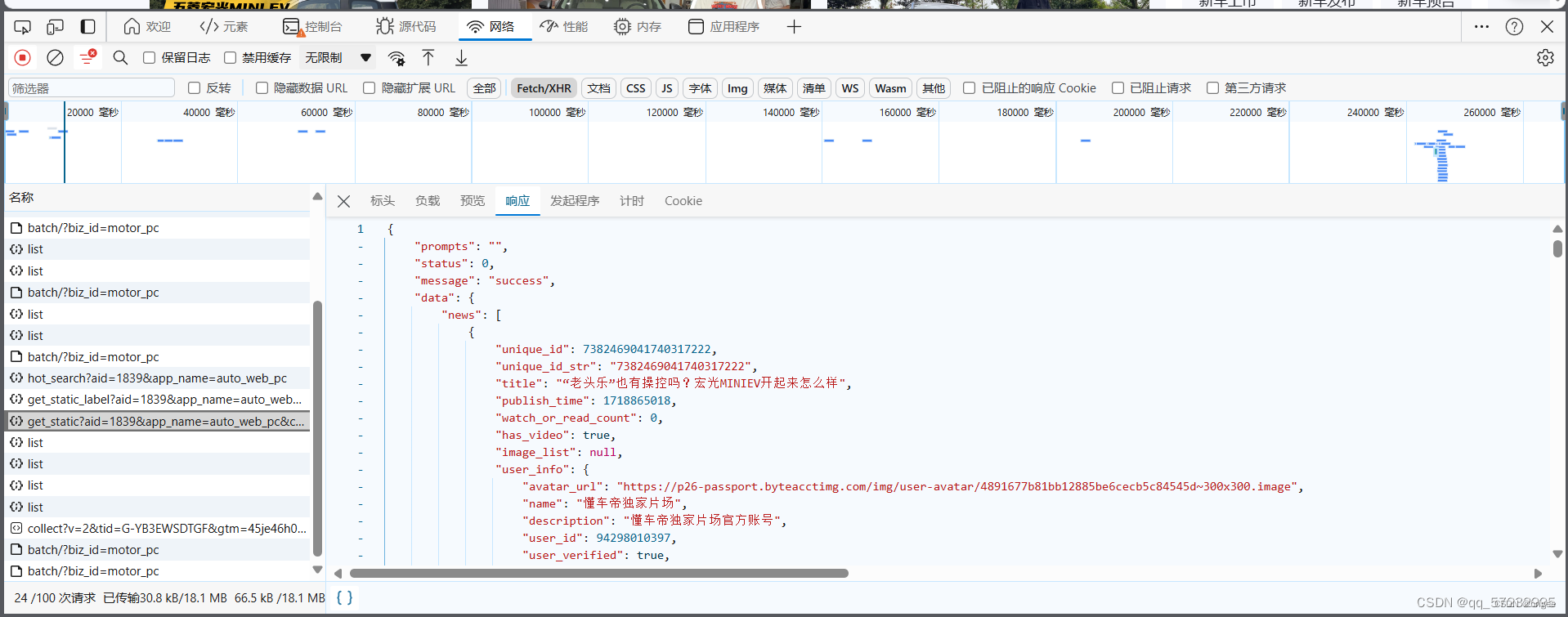
Task: Stop recording network log red button
Action: [23, 57]
